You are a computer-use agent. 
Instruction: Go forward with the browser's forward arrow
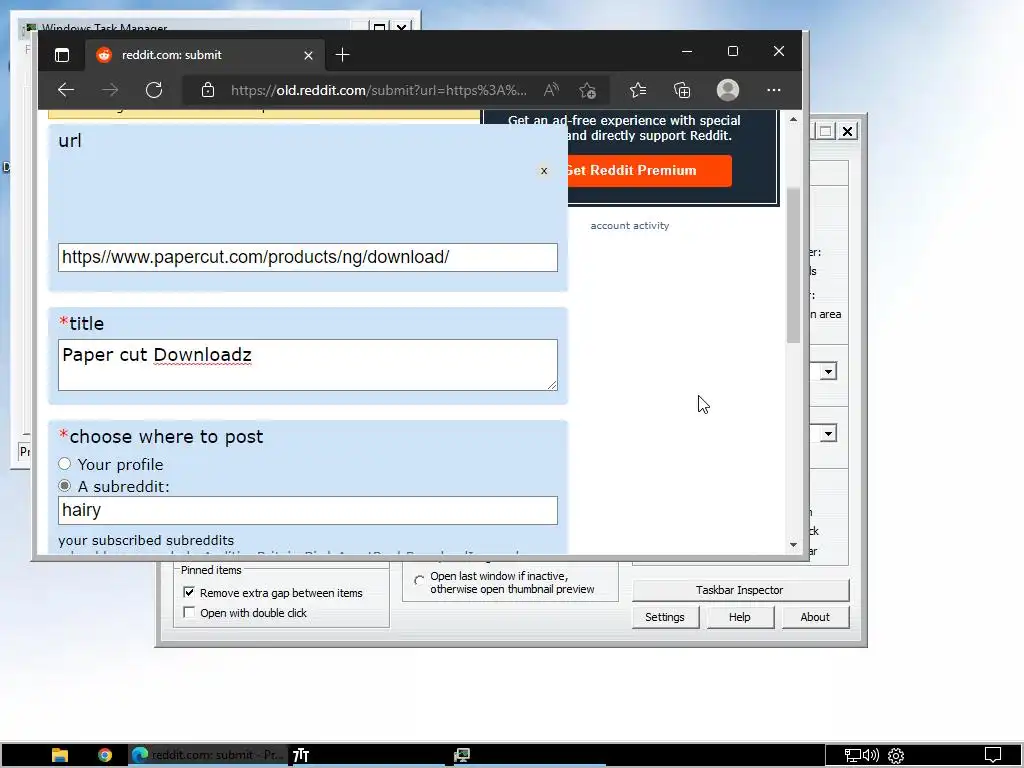[x=110, y=90]
